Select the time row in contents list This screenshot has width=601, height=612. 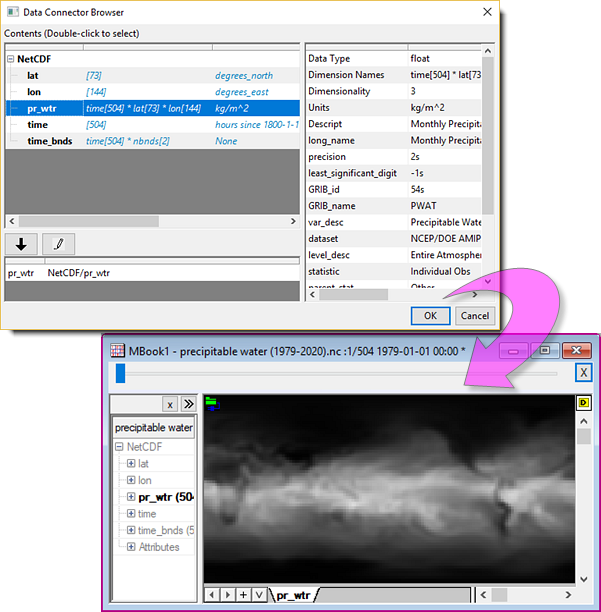(x=153, y=125)
